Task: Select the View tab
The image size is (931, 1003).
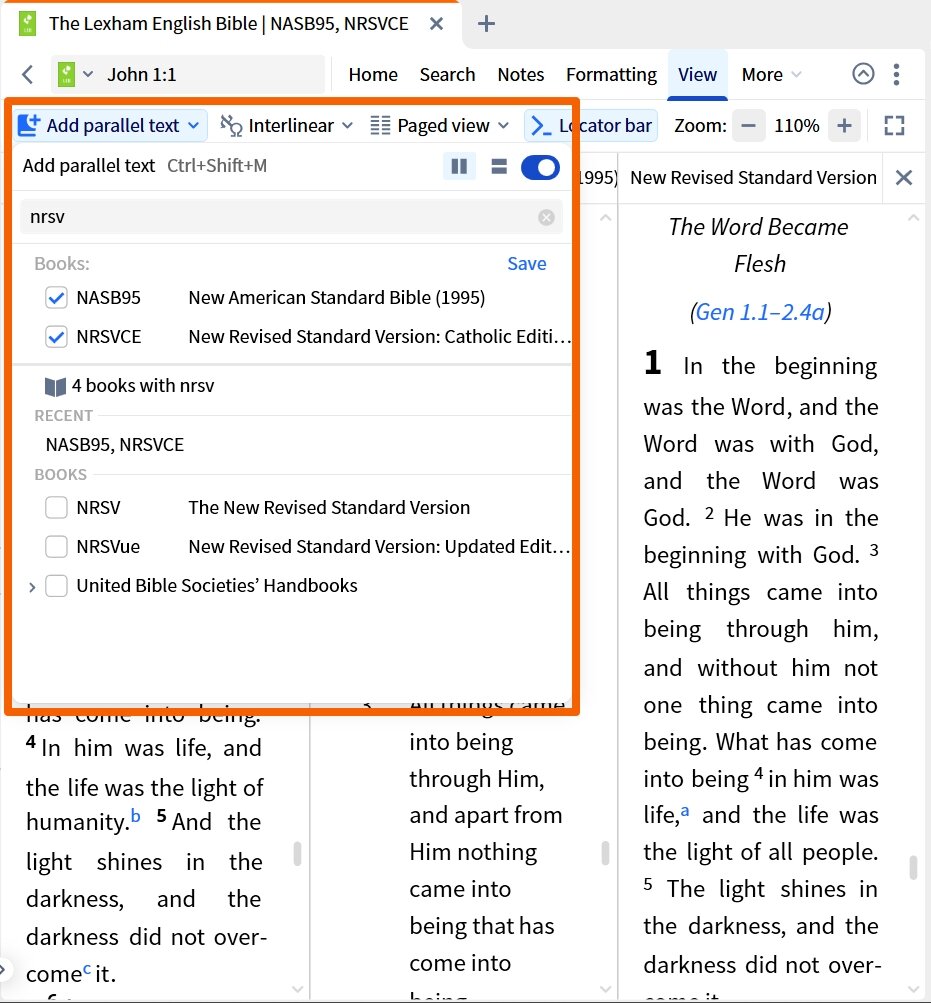Action: coord(697,75)
